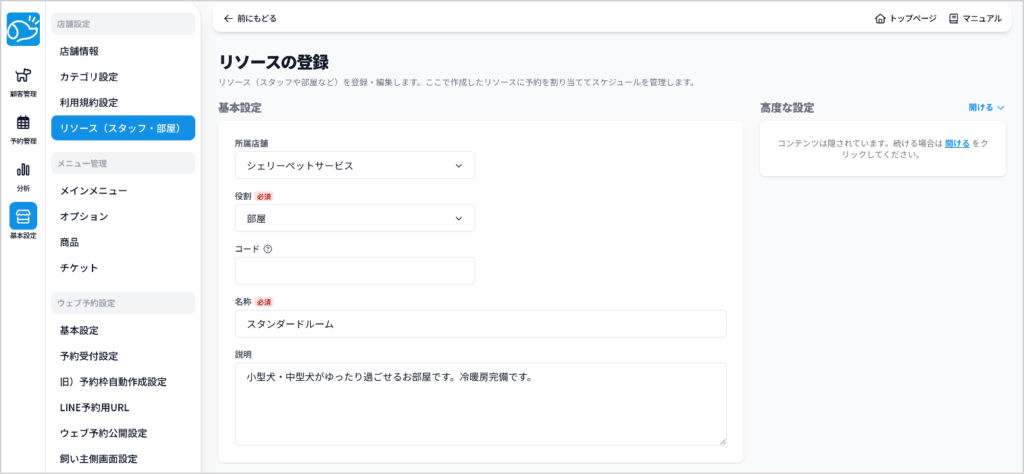The image size is (1024, 474).
Task: Select リソース（スタッフ・部屋） menu item
Action: point(122,128)
